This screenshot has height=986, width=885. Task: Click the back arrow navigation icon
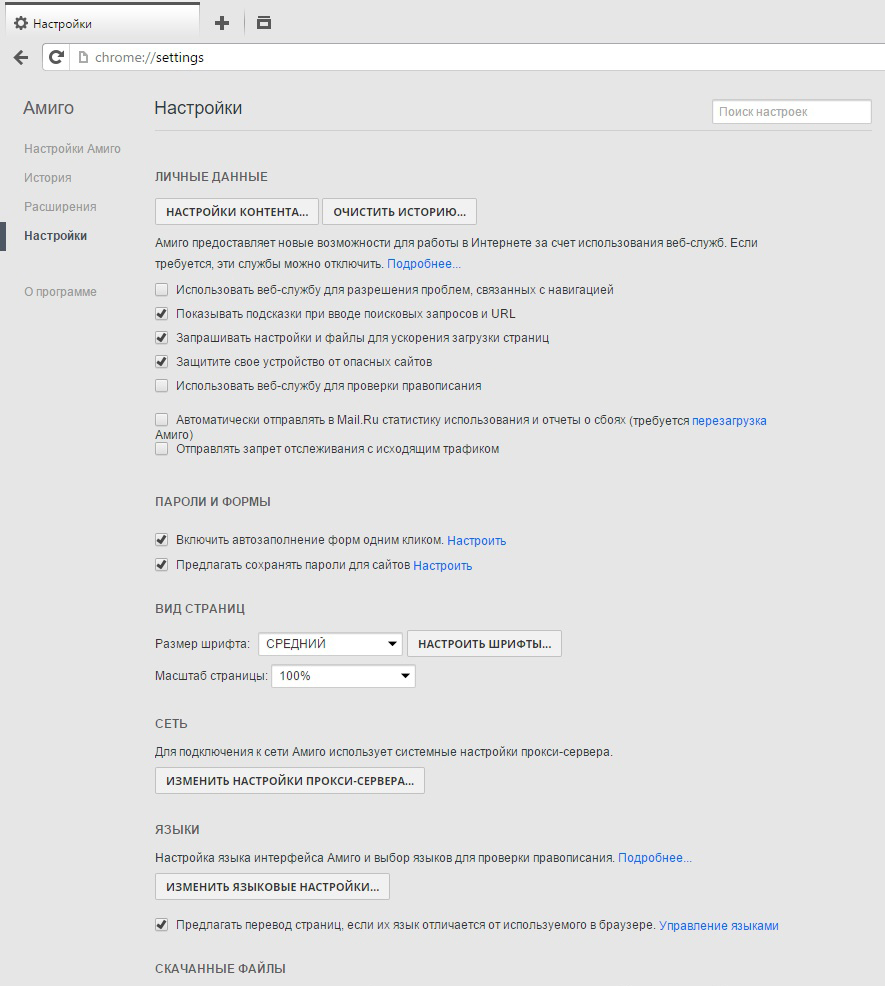point(21,58)
